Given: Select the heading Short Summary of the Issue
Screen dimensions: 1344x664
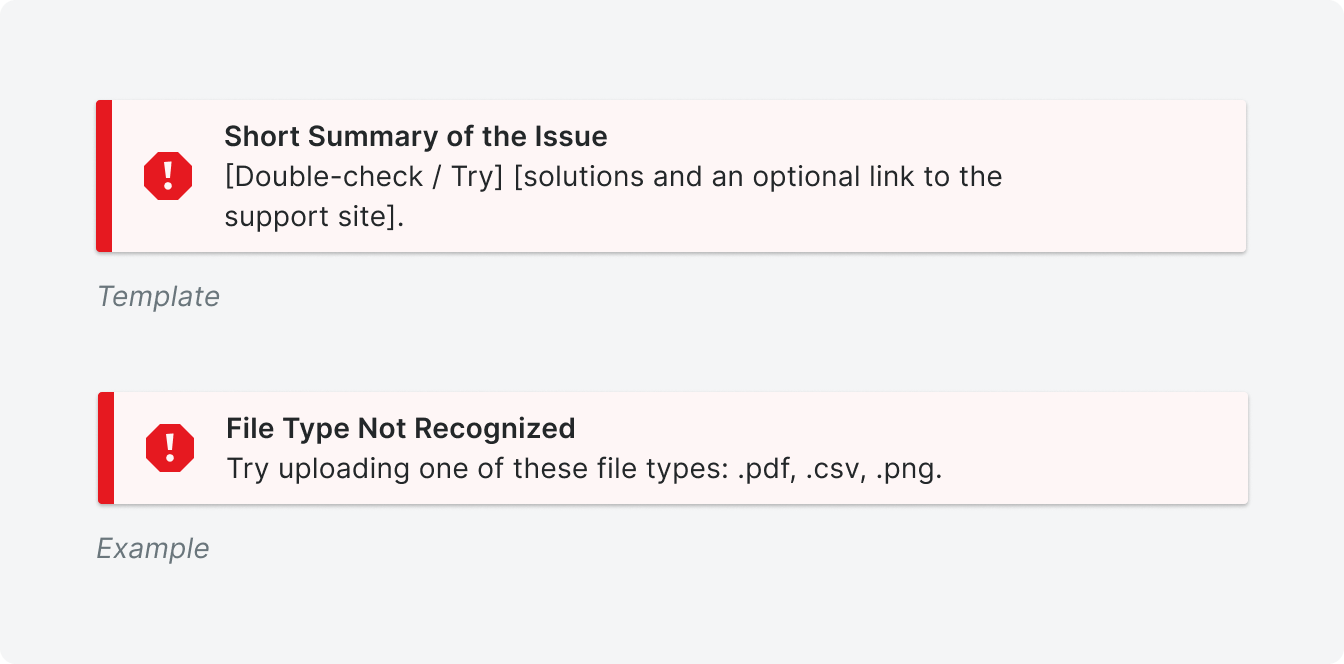Looking at the screenshot, I should pyautogui.click(x=416, y=136).
